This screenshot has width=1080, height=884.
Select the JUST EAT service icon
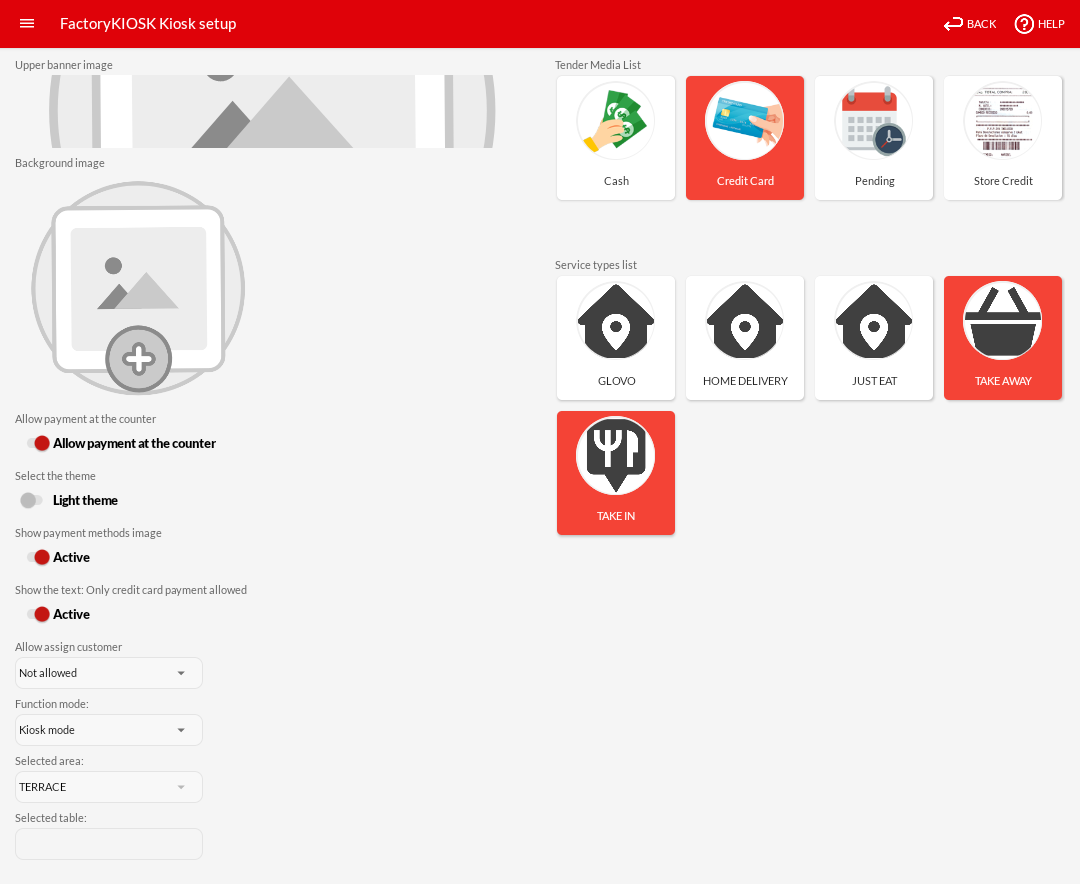coord(874,322)
